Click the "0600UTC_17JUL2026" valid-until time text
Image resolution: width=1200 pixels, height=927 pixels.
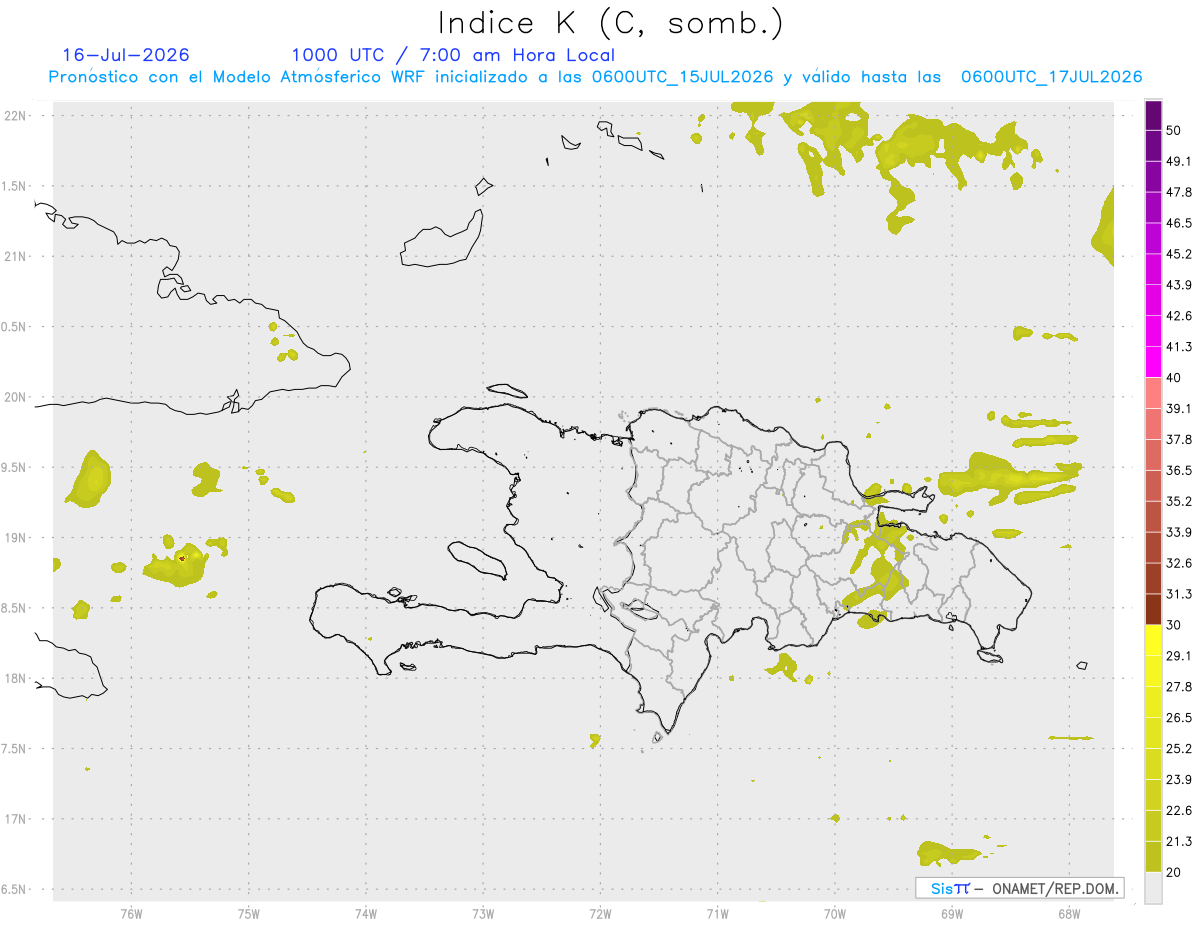1051,77
